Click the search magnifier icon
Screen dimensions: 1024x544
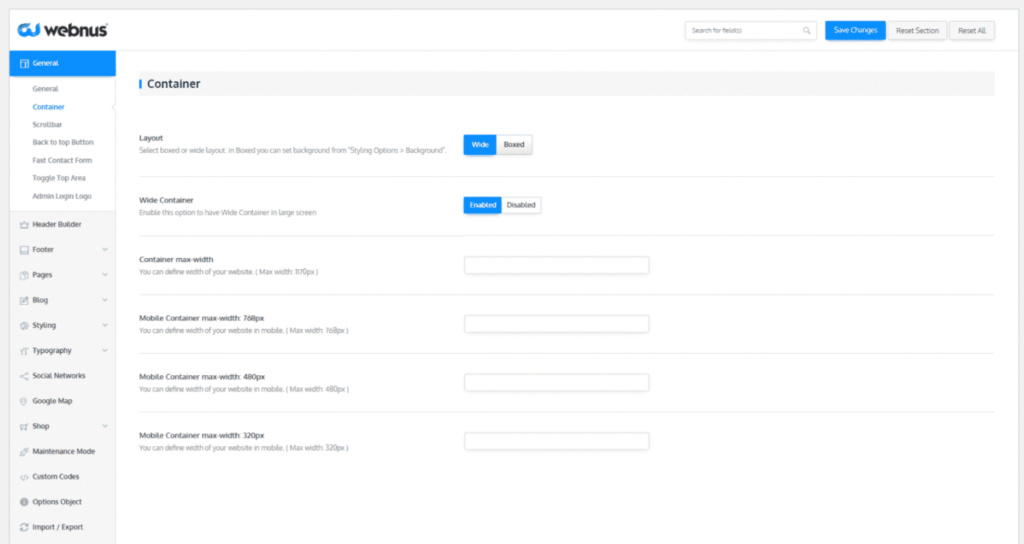coord(807,31)
